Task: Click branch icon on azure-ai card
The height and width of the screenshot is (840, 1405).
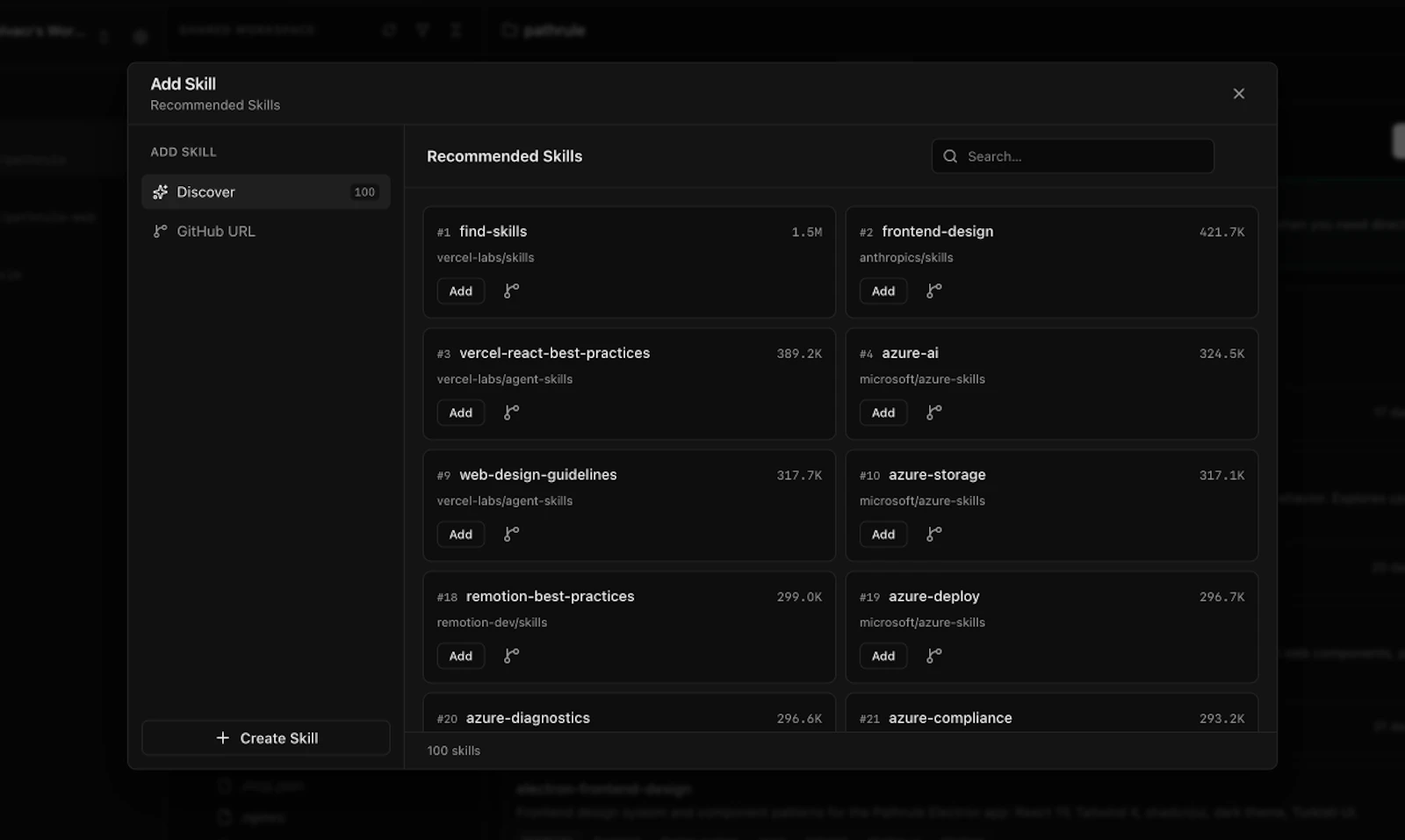Action: click(934, 413)
